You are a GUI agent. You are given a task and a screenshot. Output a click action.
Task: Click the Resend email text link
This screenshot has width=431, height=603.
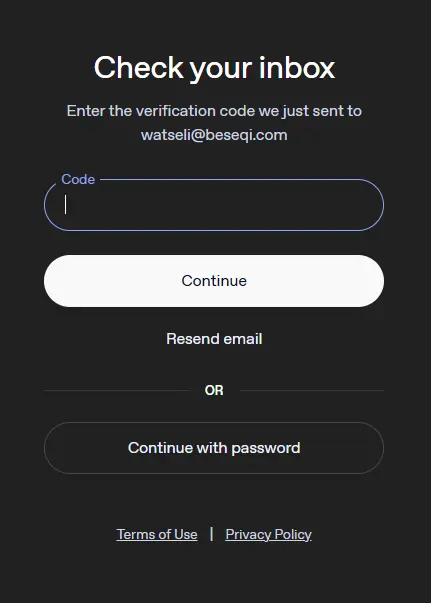point(214,339)
